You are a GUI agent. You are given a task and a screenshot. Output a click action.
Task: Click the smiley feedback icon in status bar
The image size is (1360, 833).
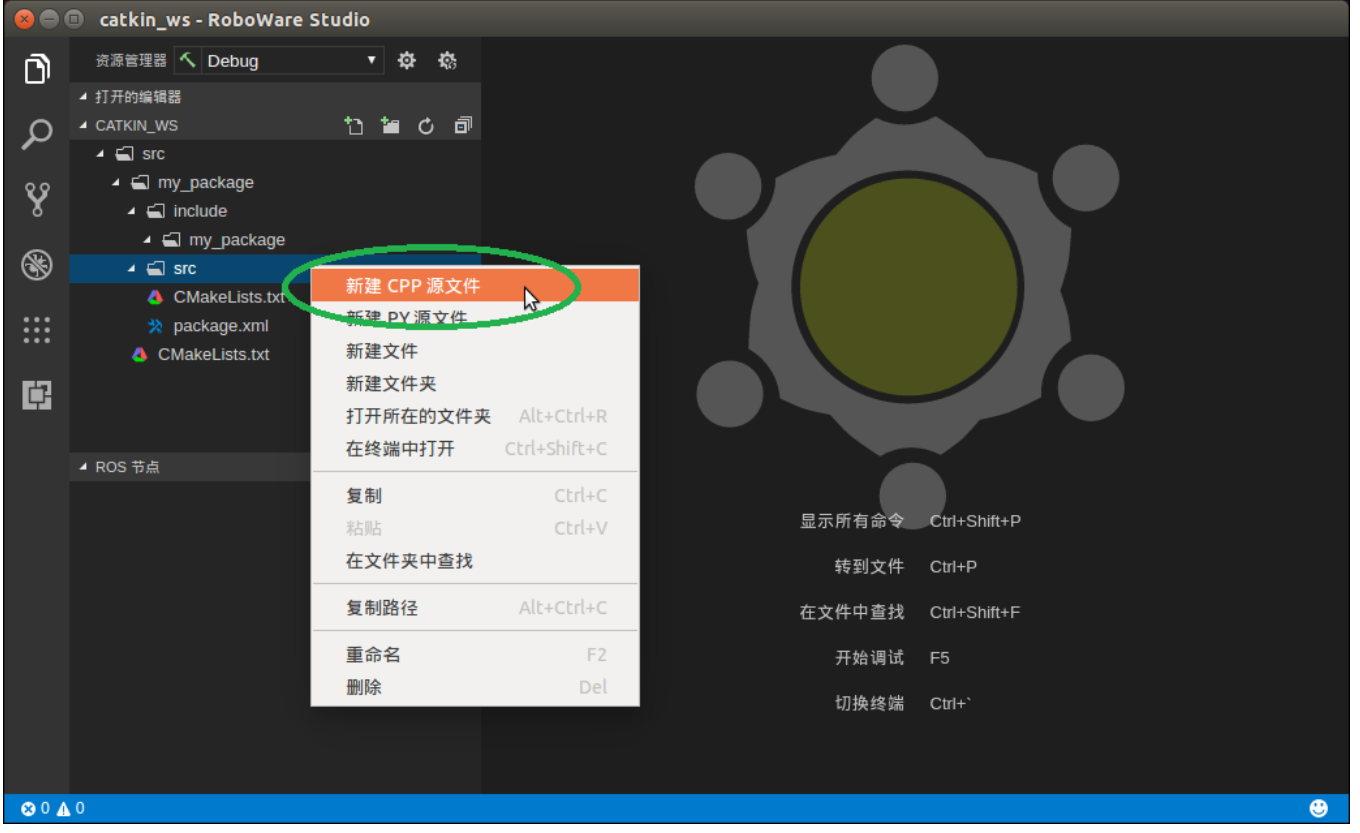(1319, 808)
